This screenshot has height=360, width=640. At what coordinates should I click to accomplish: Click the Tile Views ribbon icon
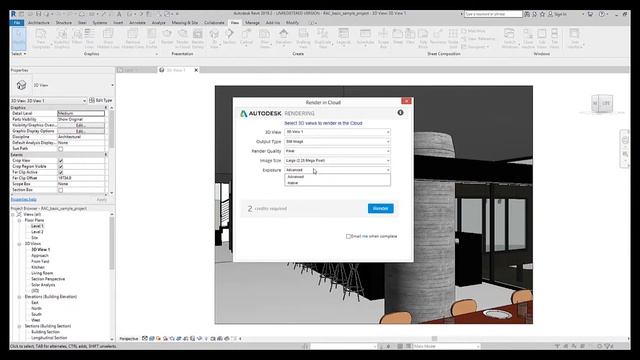554,38
